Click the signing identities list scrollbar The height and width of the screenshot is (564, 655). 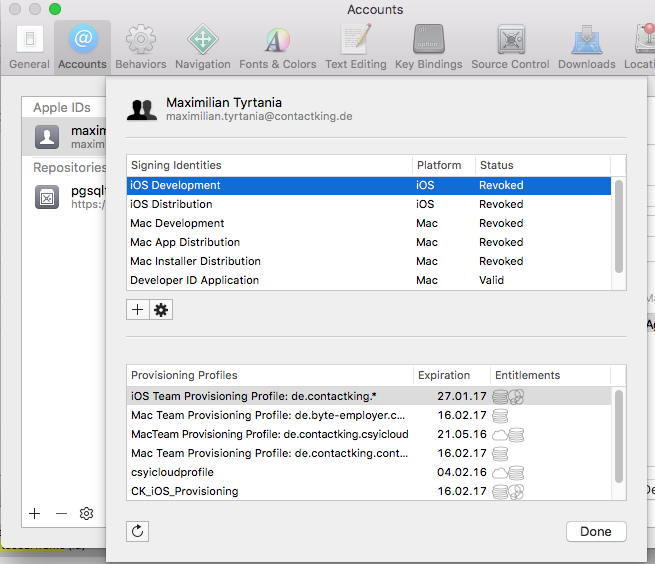[619, 226]
